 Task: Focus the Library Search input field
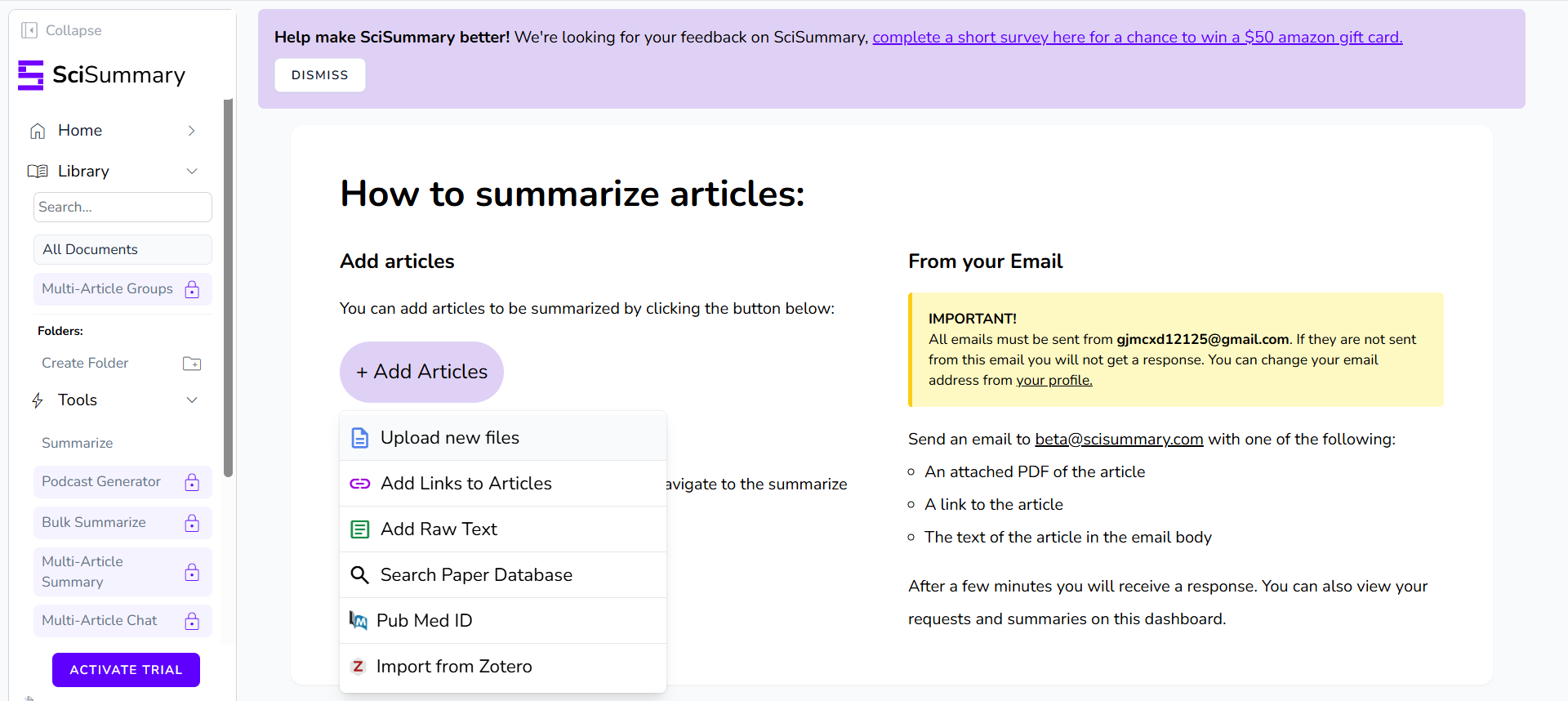(122, 208)
